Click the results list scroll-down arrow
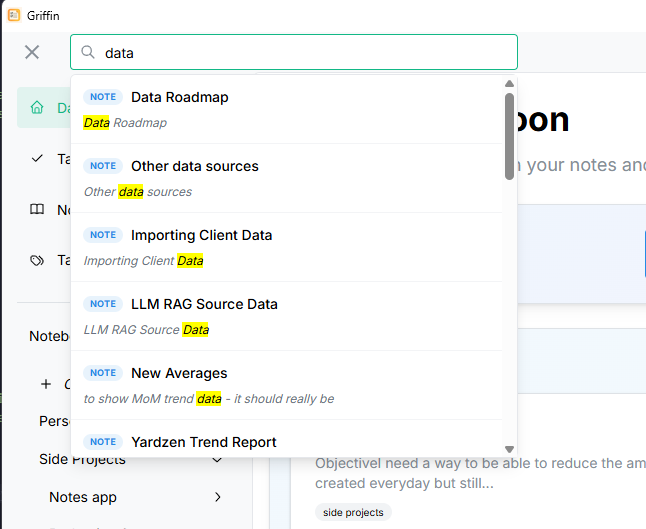This screenshot has height=529, width=646. tap(509, 449)
